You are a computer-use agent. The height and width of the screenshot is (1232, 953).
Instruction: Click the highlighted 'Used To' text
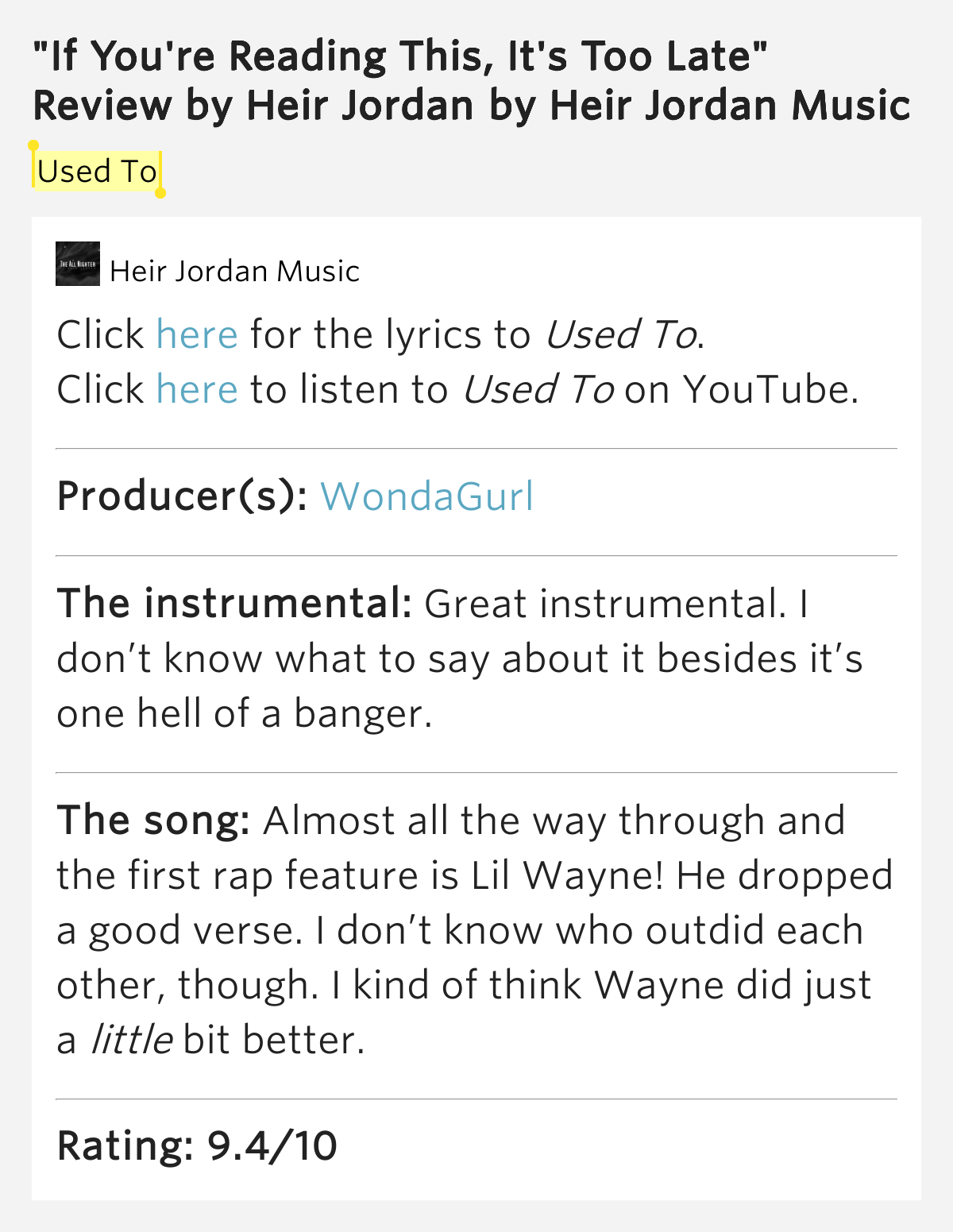coord(97,172)
